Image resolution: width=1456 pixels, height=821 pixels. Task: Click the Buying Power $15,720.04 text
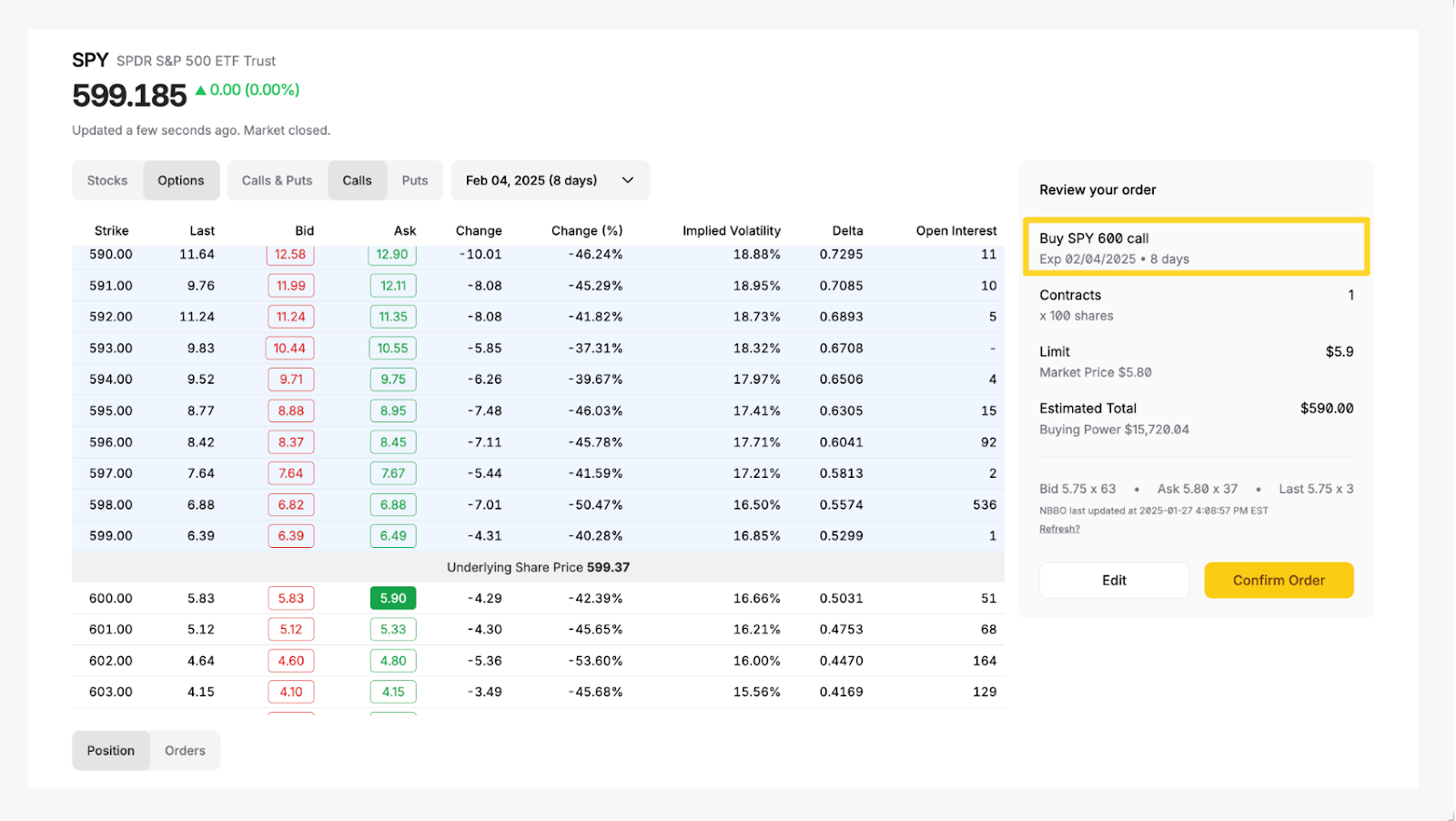coord(1114,430)
